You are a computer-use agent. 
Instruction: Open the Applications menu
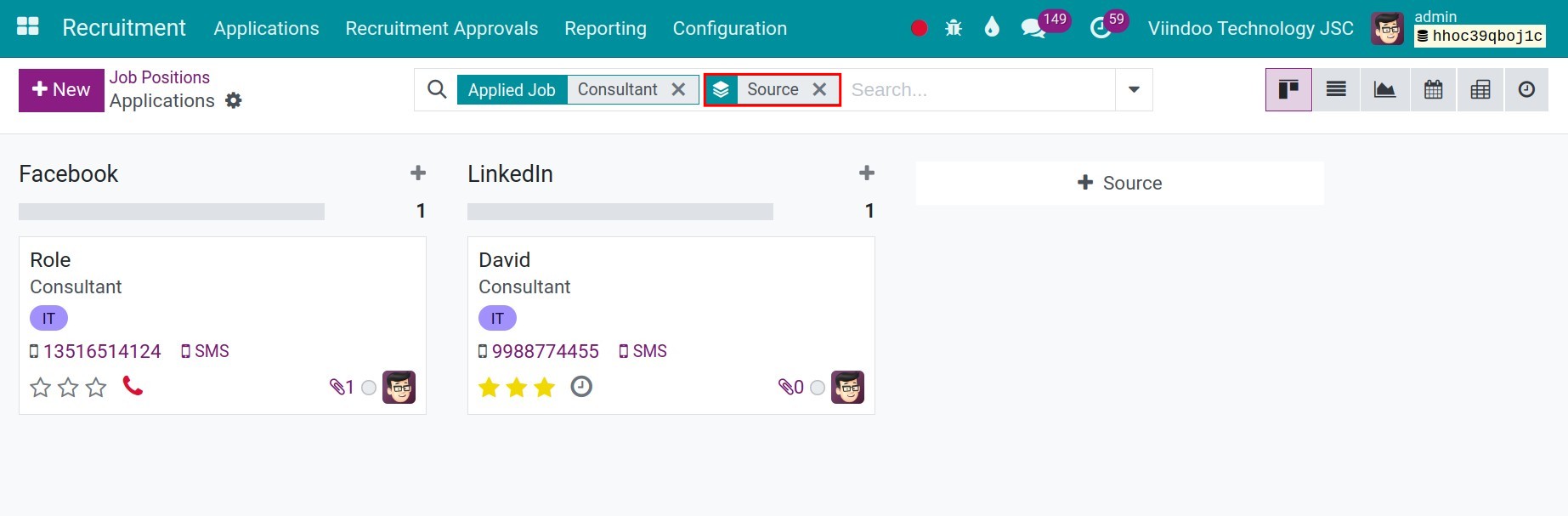point(266,28)
